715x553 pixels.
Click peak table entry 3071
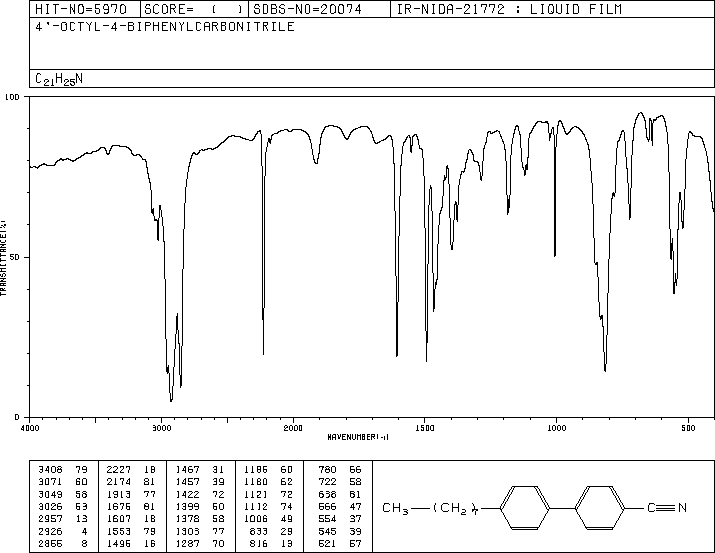pos(50,482)
